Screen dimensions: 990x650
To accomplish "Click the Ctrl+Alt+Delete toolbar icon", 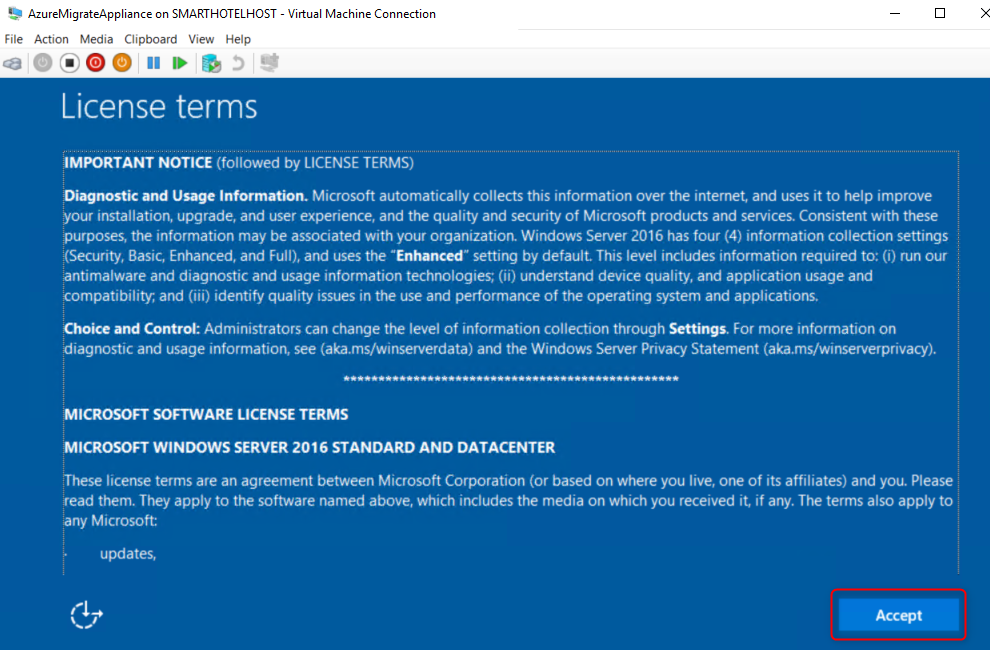I will click(13, 63).
